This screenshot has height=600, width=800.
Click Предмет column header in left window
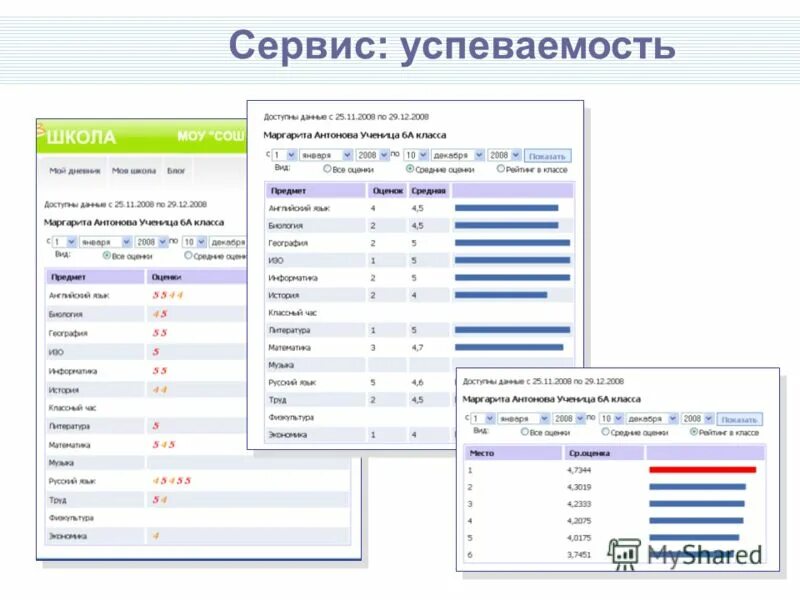(95, 277)
